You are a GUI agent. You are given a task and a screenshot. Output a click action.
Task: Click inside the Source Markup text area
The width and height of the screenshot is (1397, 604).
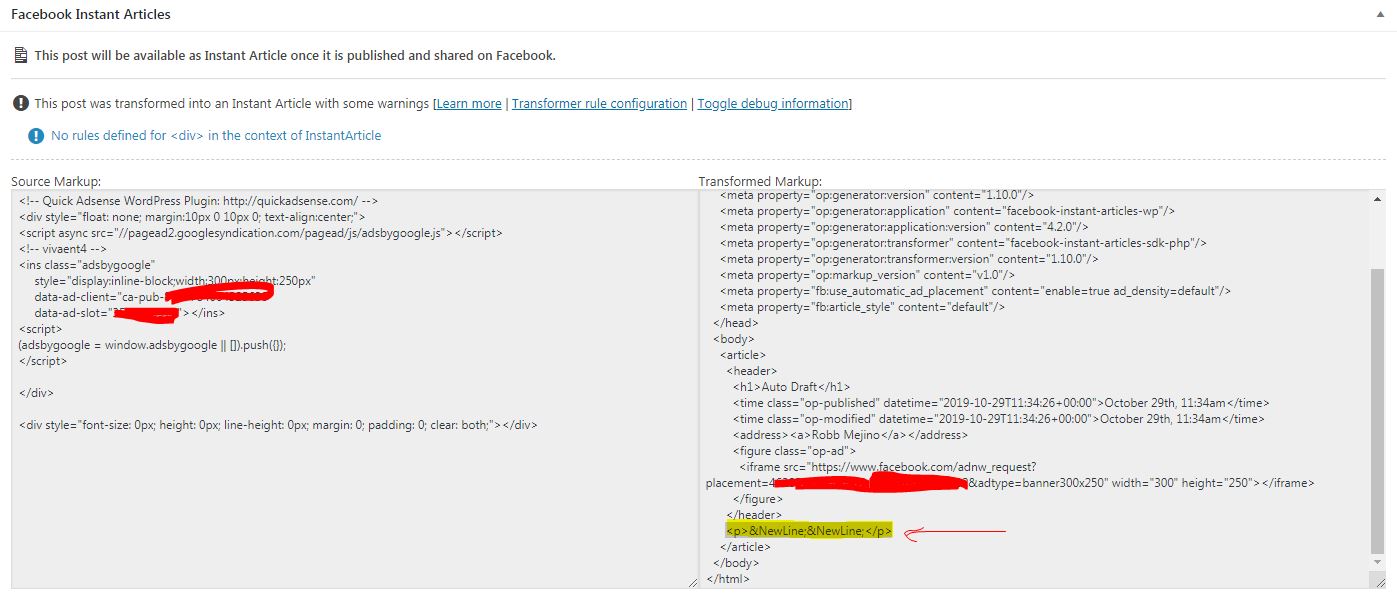pyautogui.click(x=354, y=388)
